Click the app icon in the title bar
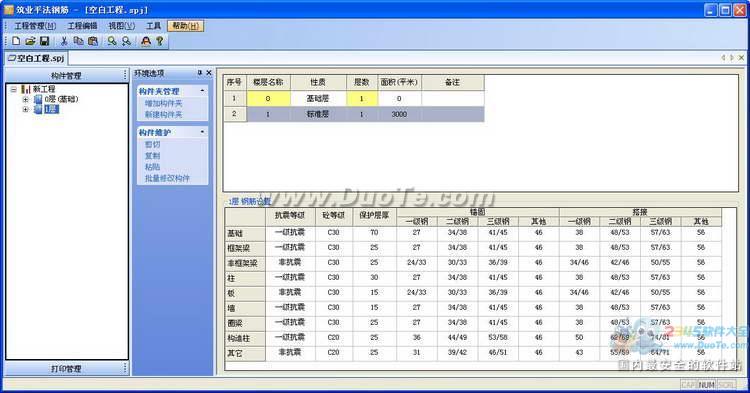 point(9,10)
